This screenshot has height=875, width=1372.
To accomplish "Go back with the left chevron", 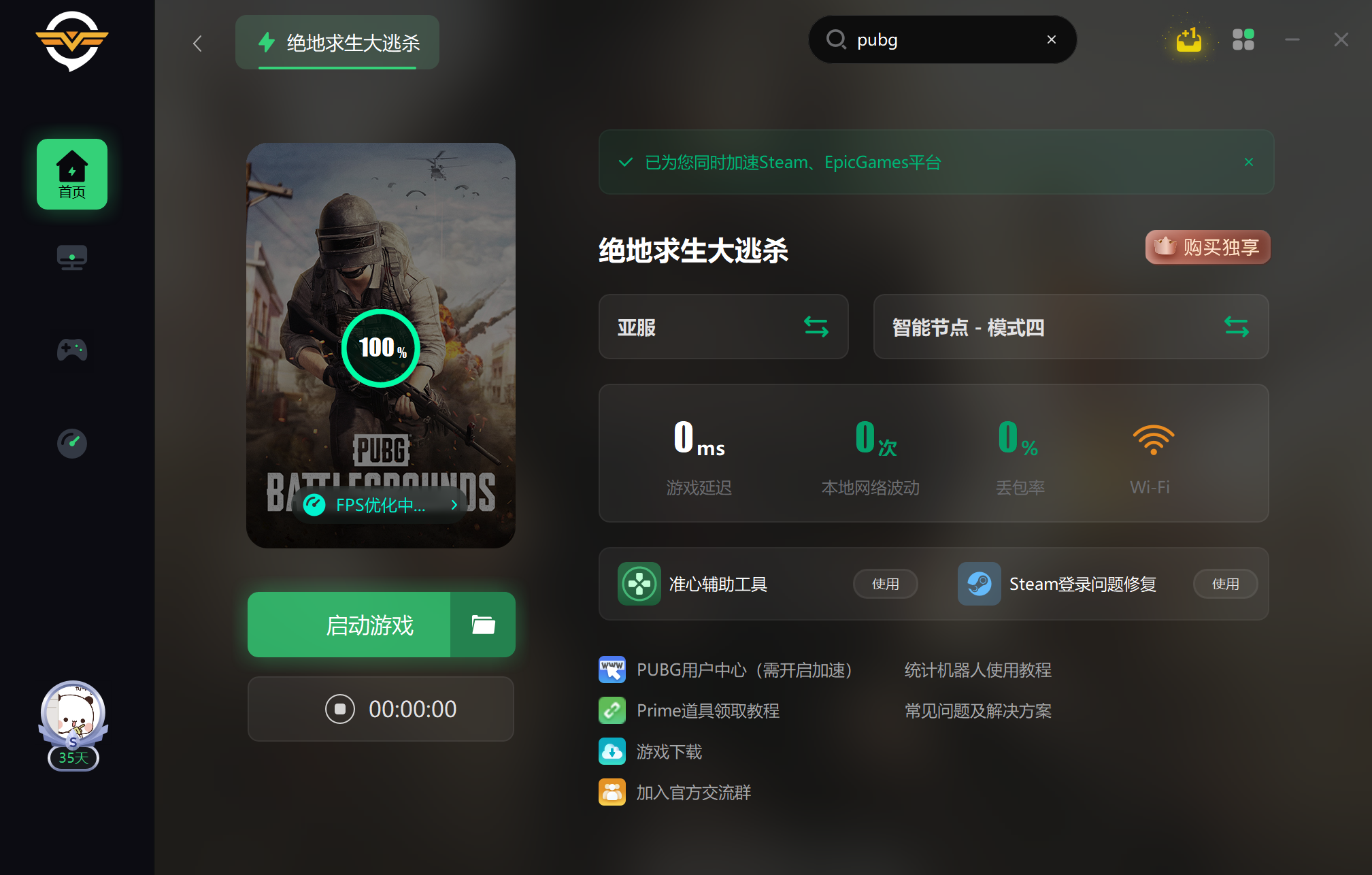I will click(197, 44).
